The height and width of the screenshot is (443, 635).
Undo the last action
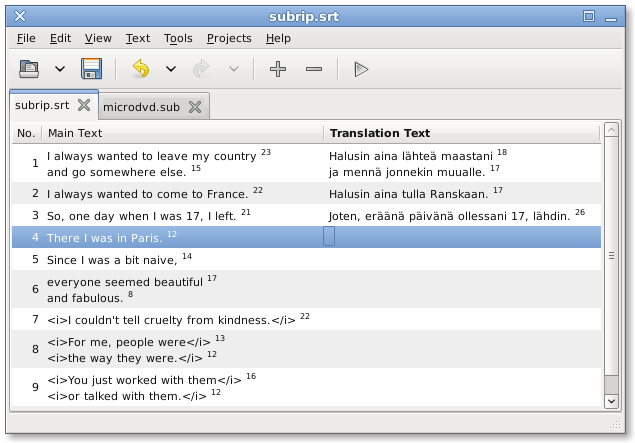(x=141, y=69)
